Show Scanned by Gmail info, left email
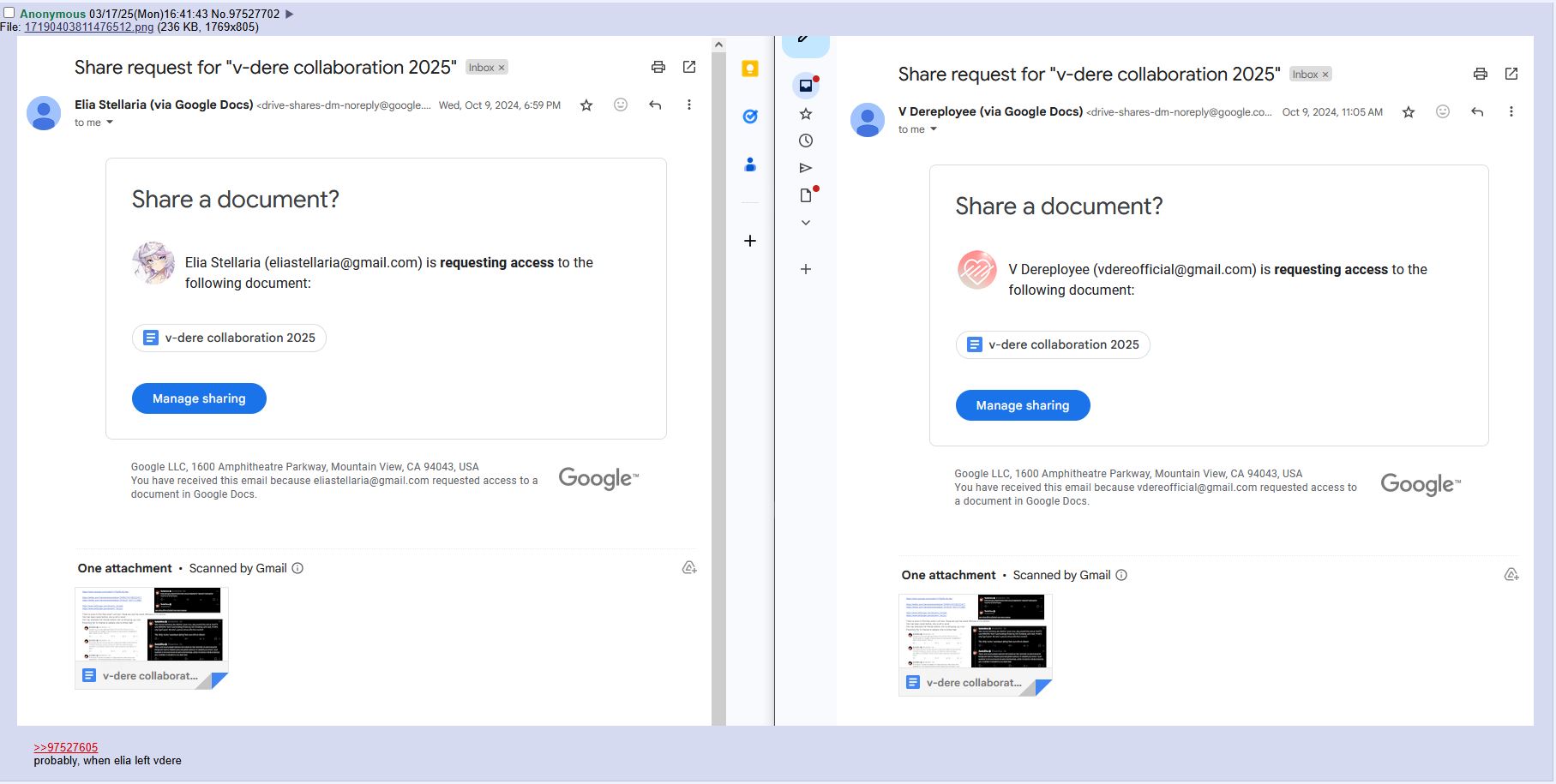The image size is (1556, 784). [297, 568]
